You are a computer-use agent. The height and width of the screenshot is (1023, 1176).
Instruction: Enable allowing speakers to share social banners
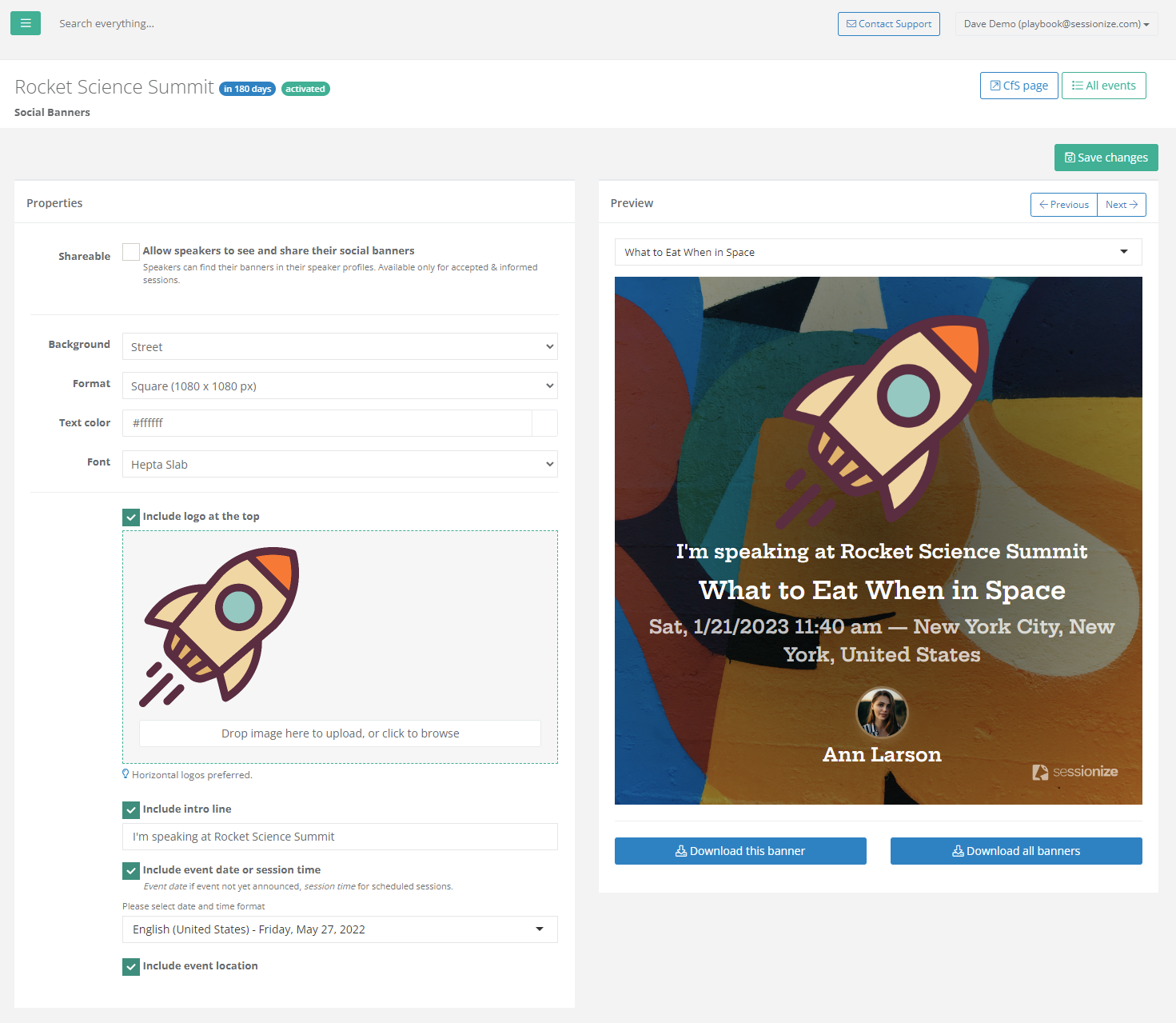(131, 252)
